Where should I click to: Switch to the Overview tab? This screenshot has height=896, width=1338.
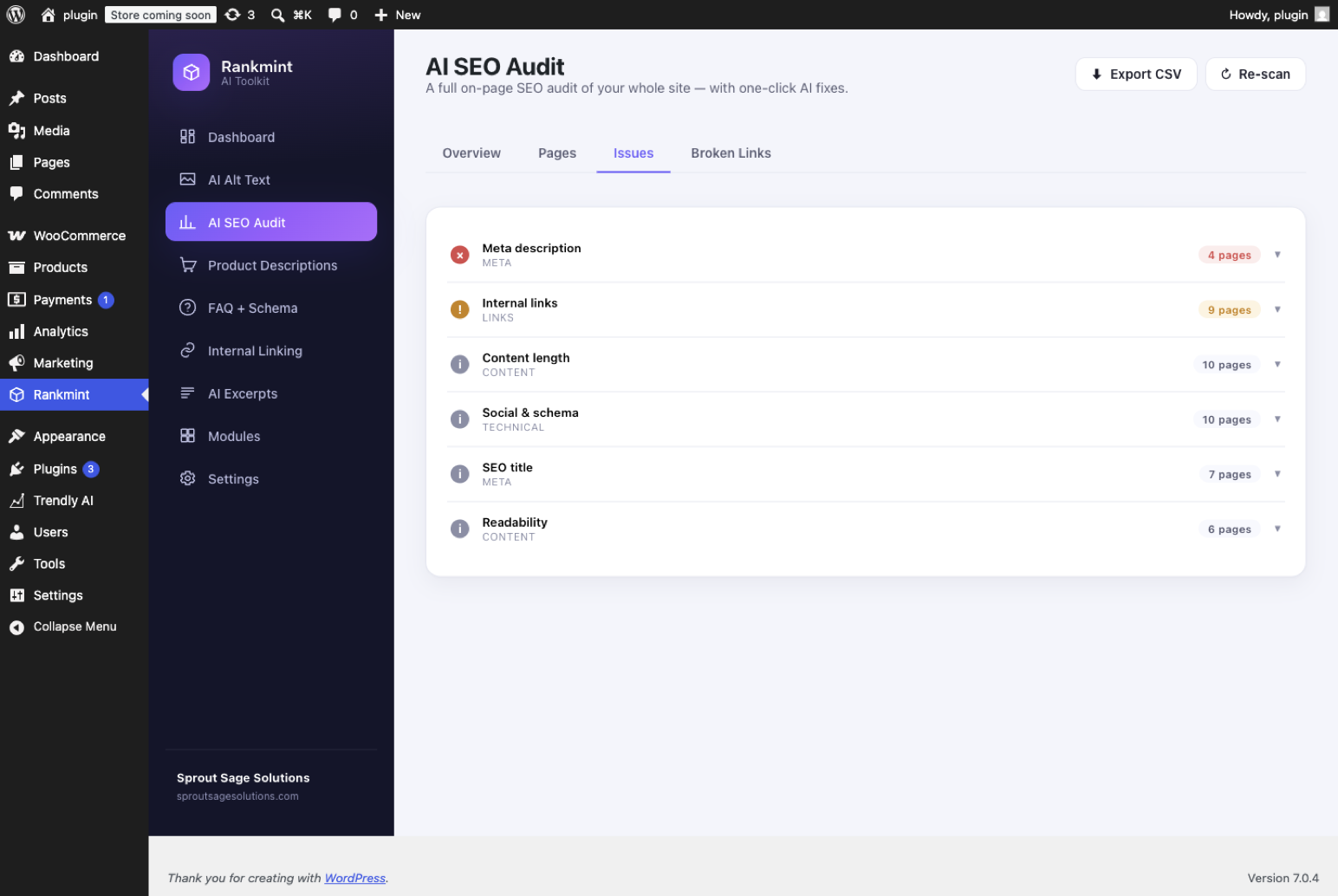pos(471,153)
